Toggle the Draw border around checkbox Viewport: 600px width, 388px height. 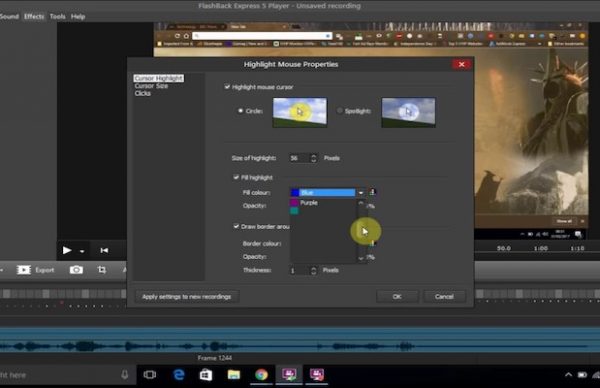(x=236, y=226)
